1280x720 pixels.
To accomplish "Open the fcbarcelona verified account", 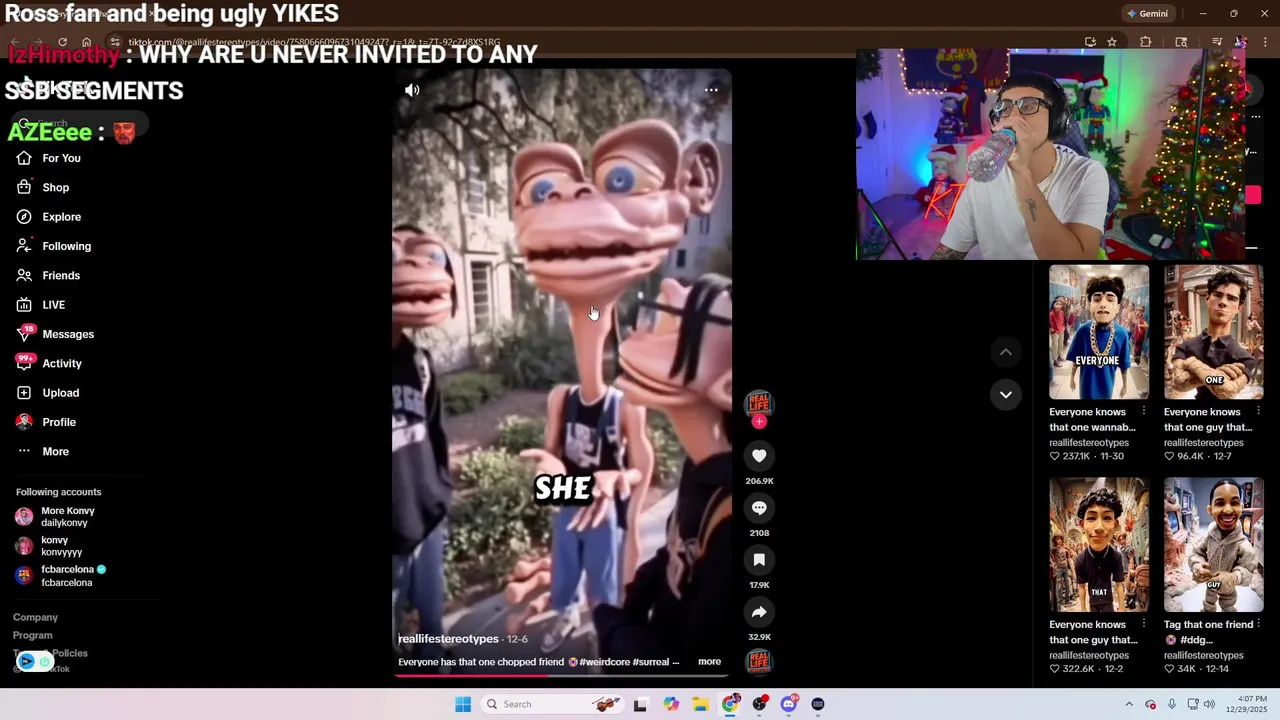I will [60, 575].
